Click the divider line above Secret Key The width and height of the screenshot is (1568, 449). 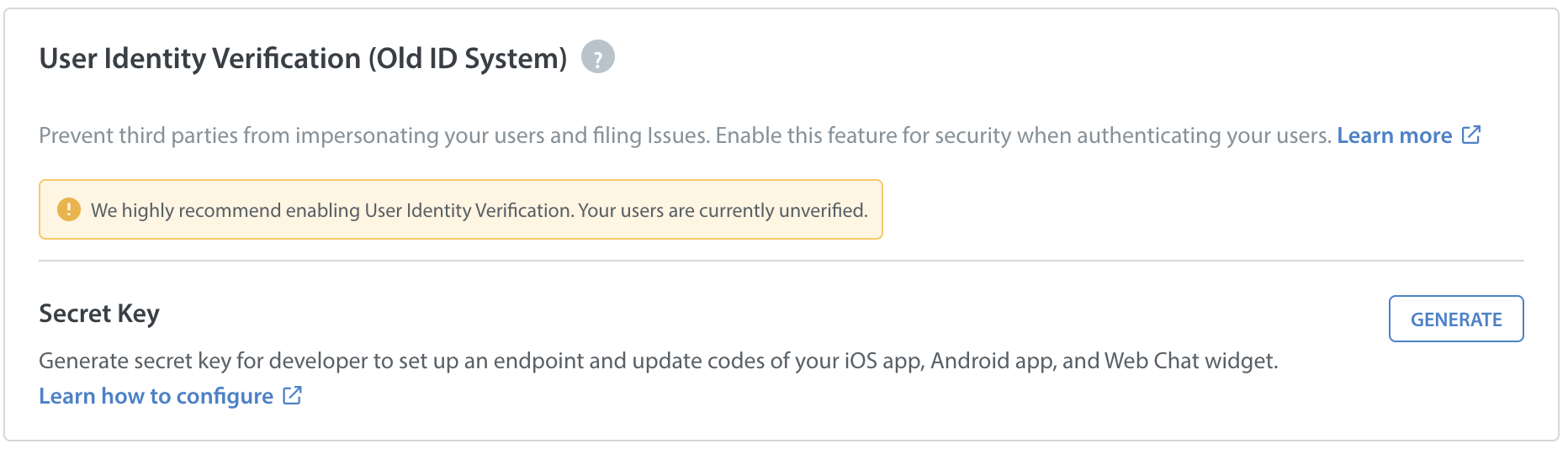pos(781,261)
